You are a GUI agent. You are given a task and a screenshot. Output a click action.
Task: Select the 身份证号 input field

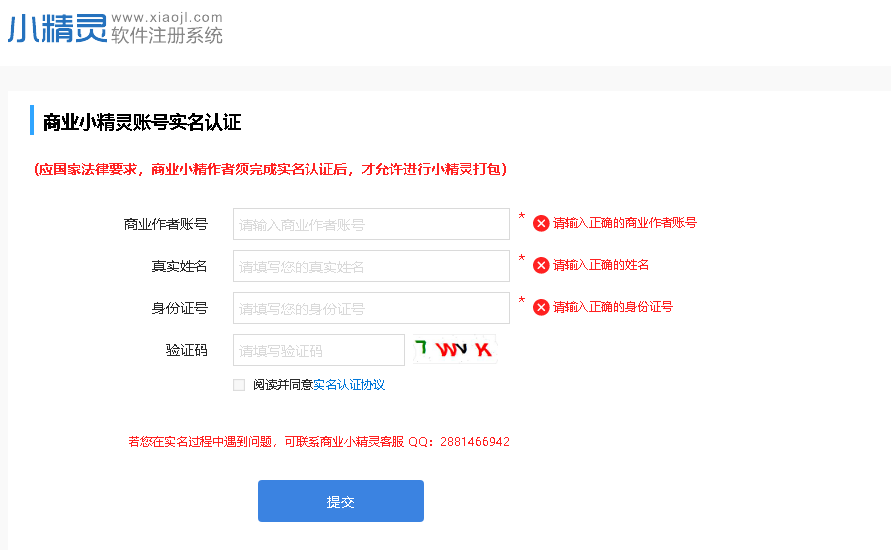371,308
